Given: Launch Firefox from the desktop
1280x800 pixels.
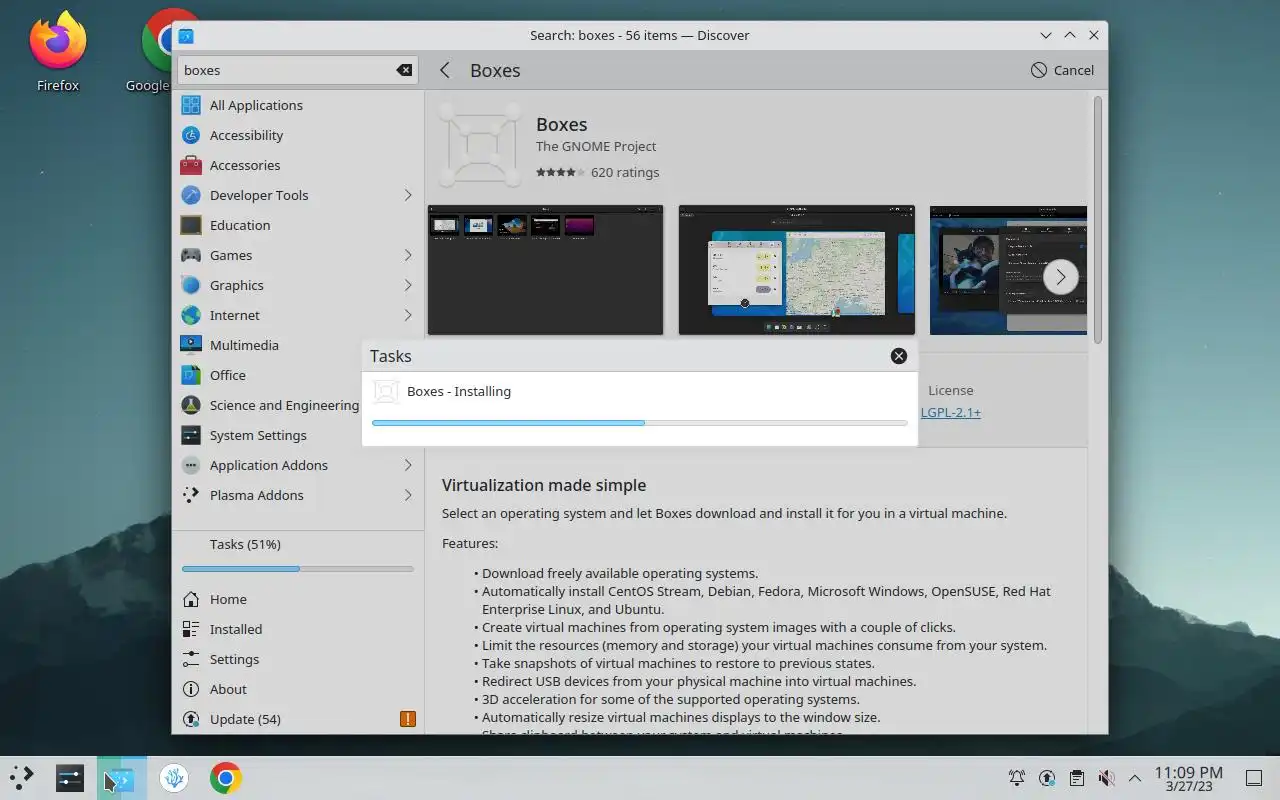Looking at the screenshot, I should [x=58, y=50].
